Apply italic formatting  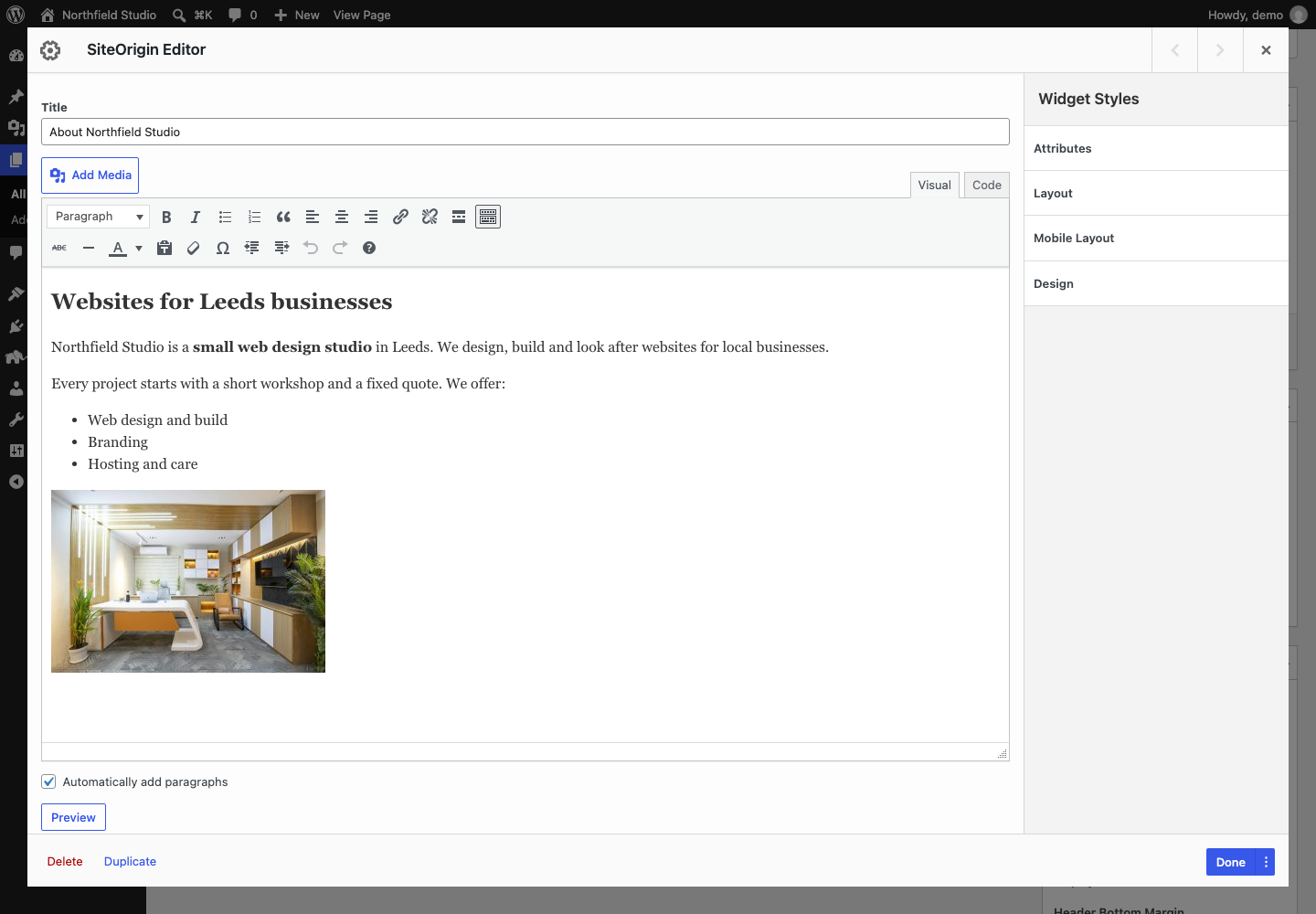point(196,217)
